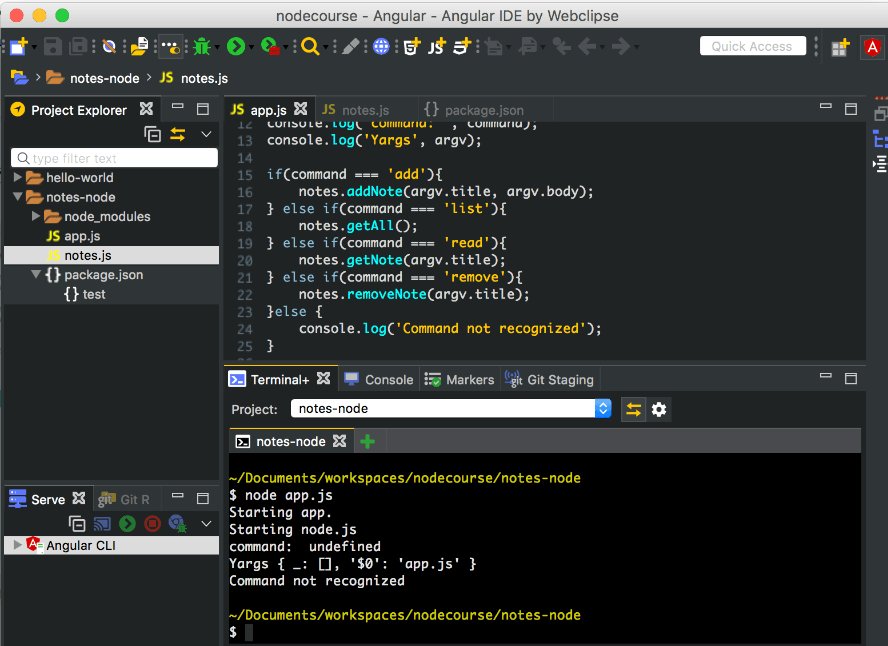Screen dimensions: 888x646
Task: Collapse the notes-node project folder
Action: [18, 196]
